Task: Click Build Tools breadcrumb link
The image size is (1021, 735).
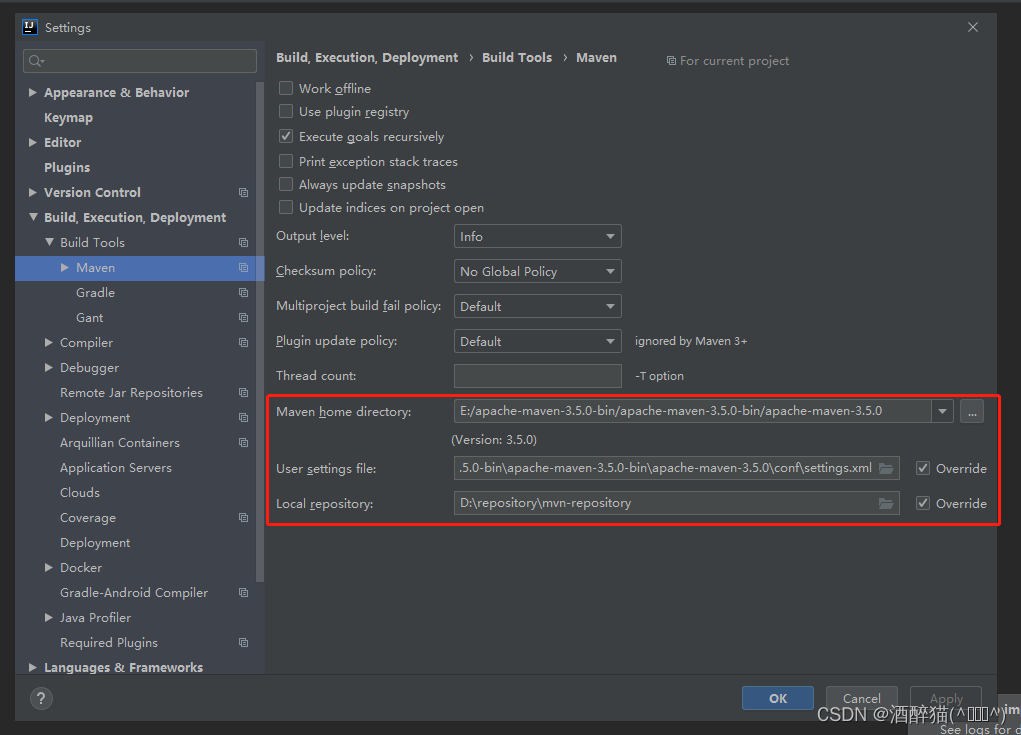Action: (517, 57)
